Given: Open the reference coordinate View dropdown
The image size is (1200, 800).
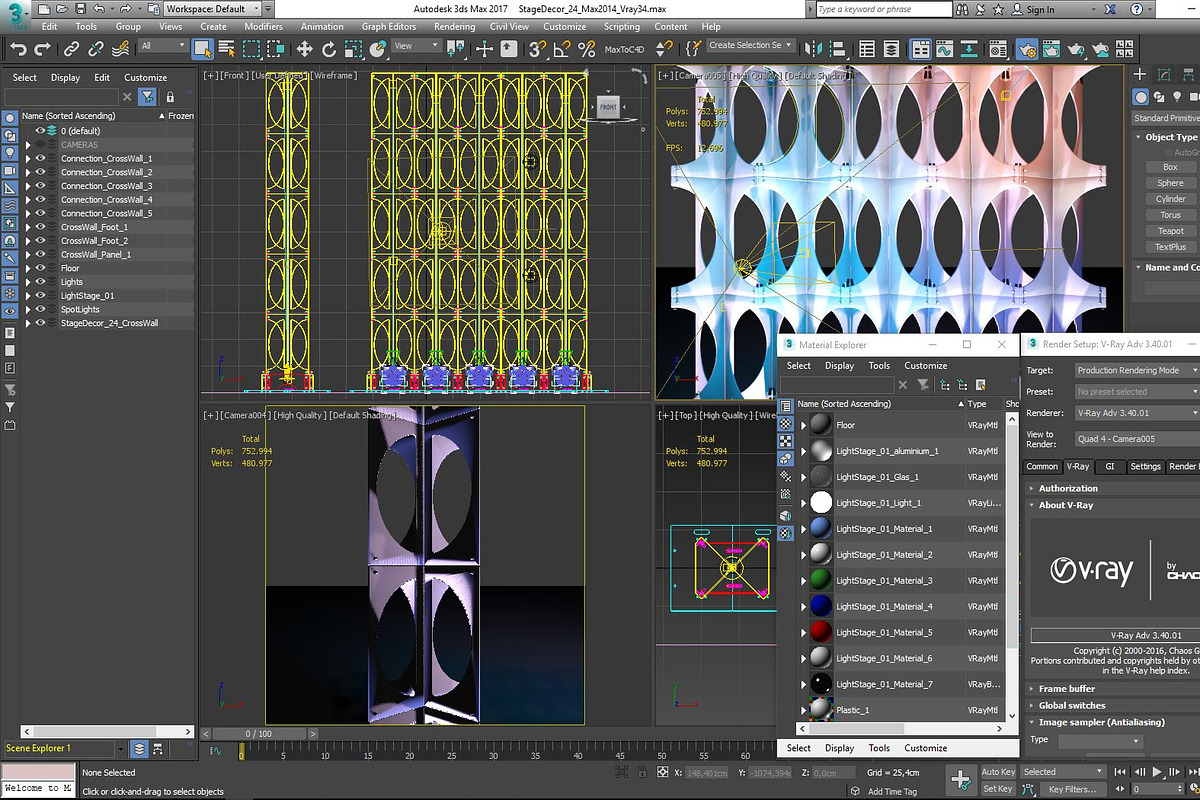Looking at the screenshot, I should (x=416, y=46).
